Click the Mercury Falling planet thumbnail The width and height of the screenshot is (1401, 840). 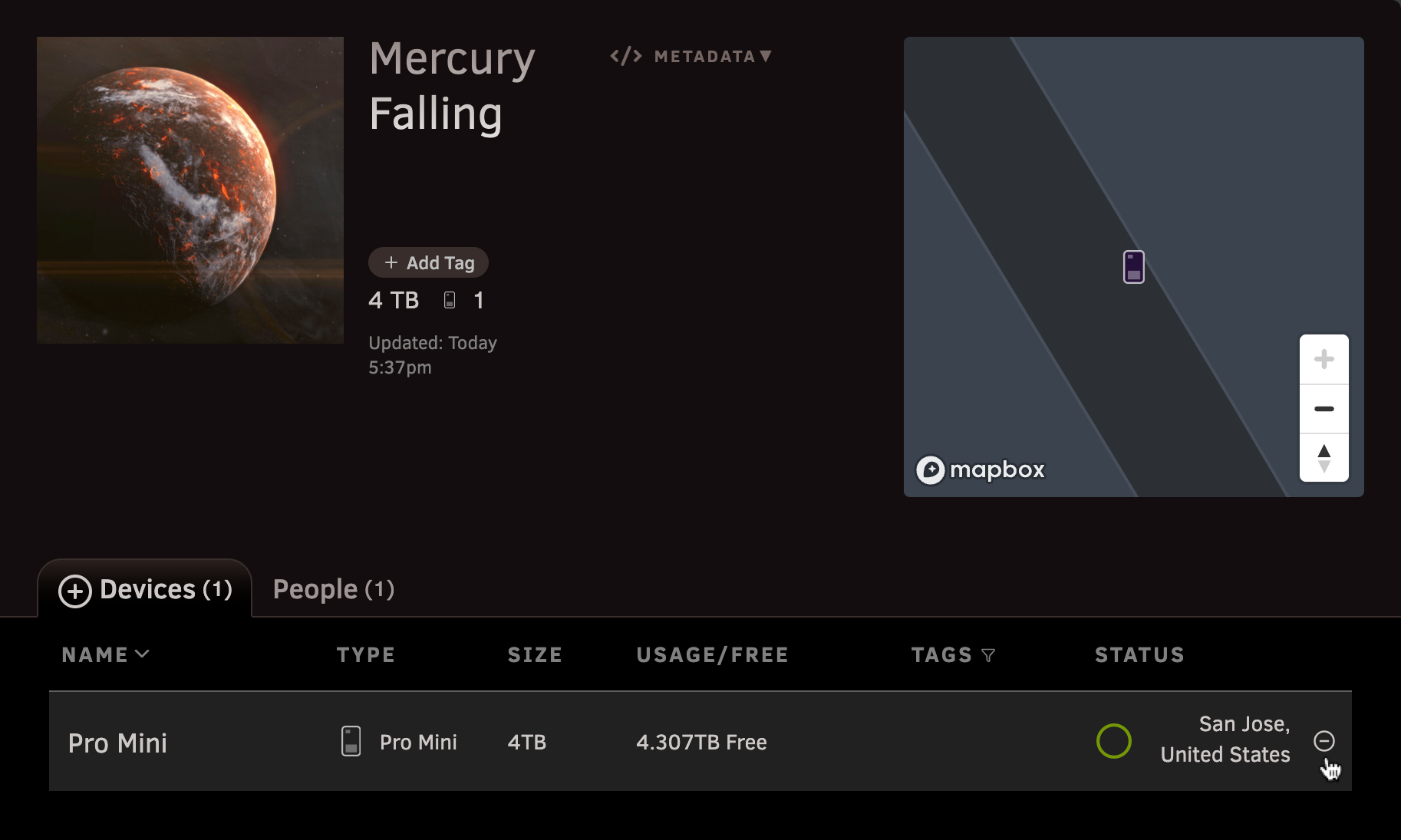point(190,190)
